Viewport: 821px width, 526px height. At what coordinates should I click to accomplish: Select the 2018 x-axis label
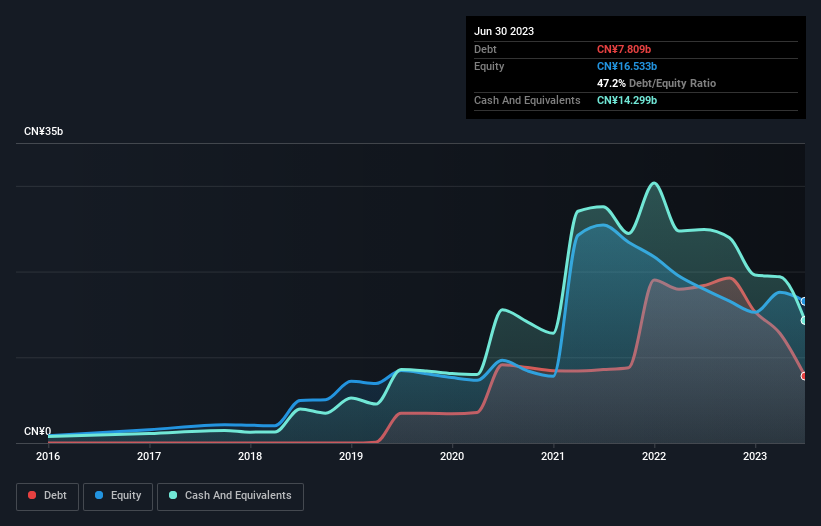tap(250, 456)
